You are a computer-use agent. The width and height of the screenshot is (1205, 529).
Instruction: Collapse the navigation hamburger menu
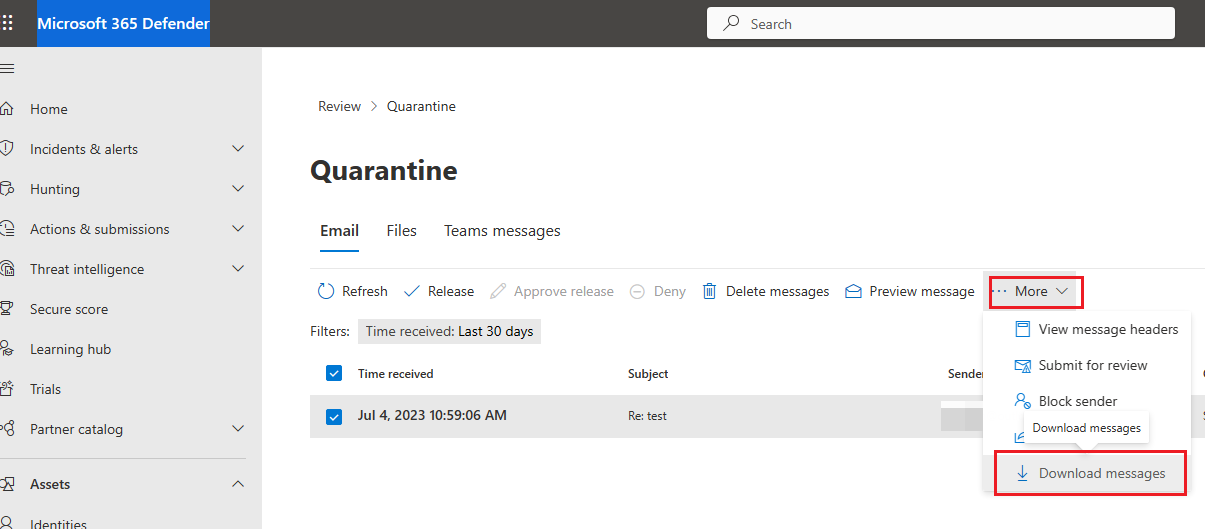pos(7,69)
